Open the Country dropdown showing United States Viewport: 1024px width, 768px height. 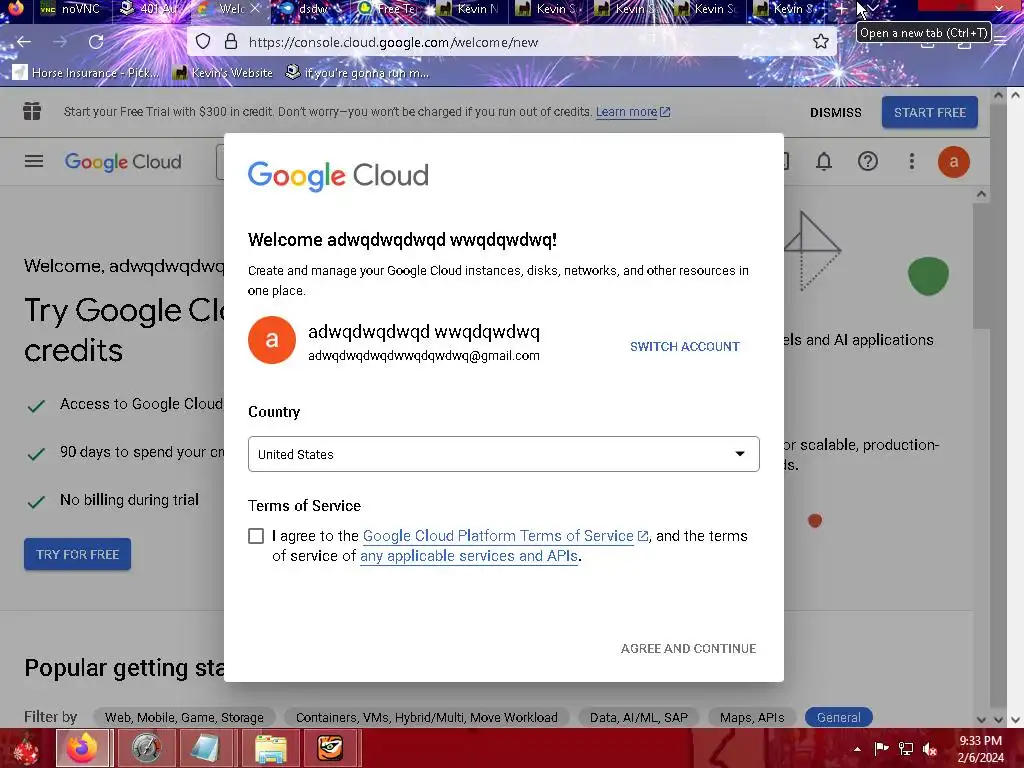[x=504, y=454]
